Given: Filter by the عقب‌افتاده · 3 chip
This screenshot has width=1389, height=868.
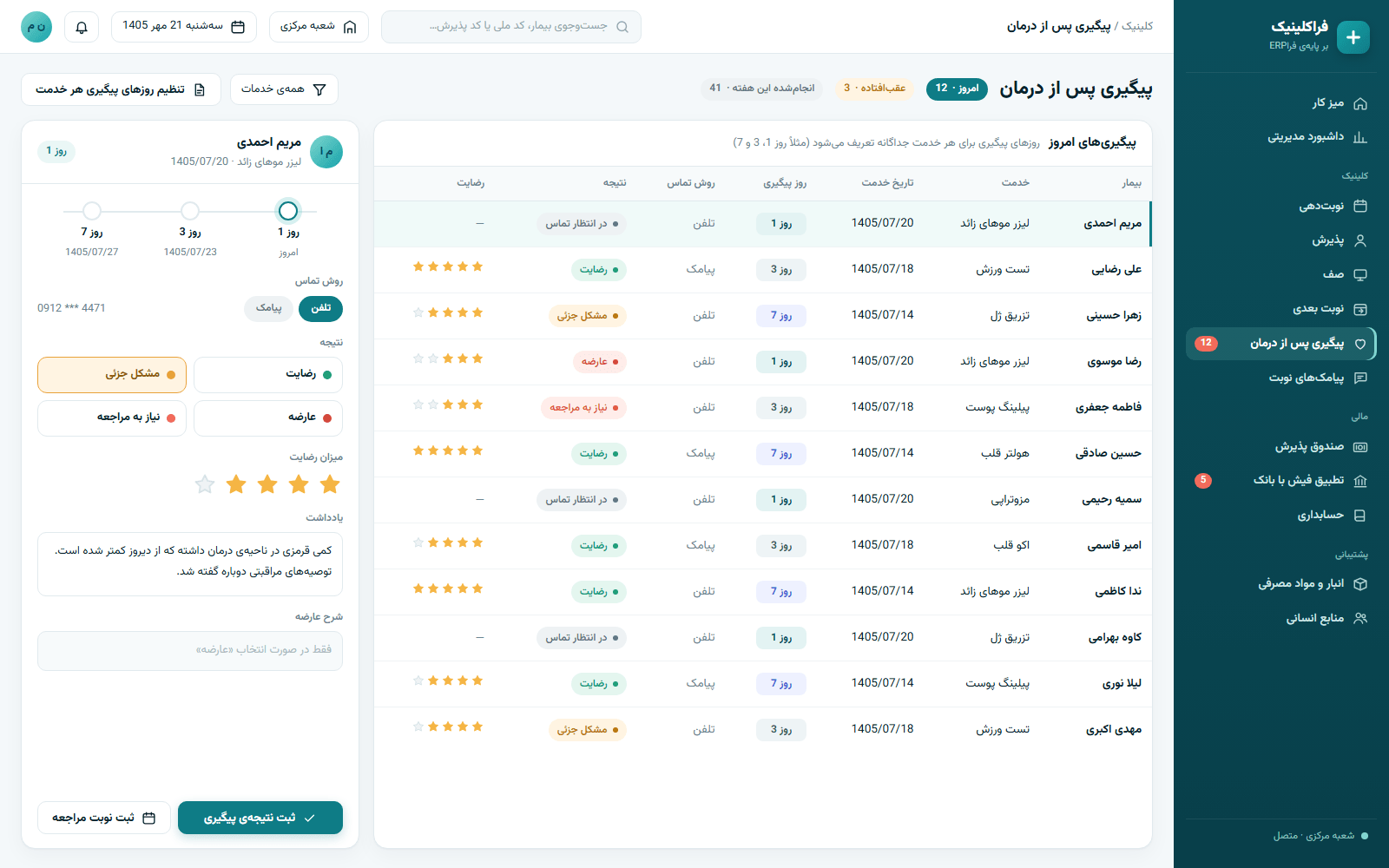Looking at the screenshot, I should (x=874, y=89).
